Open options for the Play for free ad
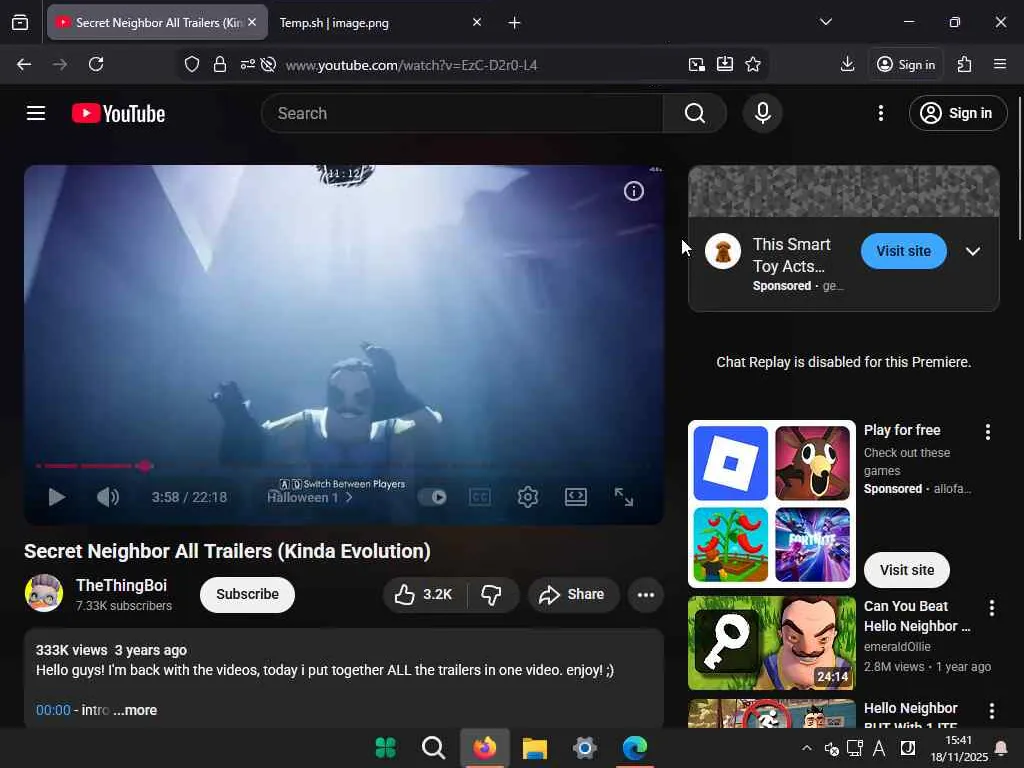Screen dimensions: 1024x768 point(987,432)
